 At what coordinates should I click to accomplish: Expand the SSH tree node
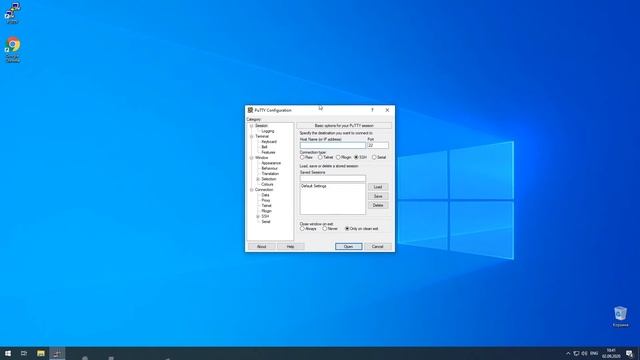pyautogui.click(x=258, y=216)
